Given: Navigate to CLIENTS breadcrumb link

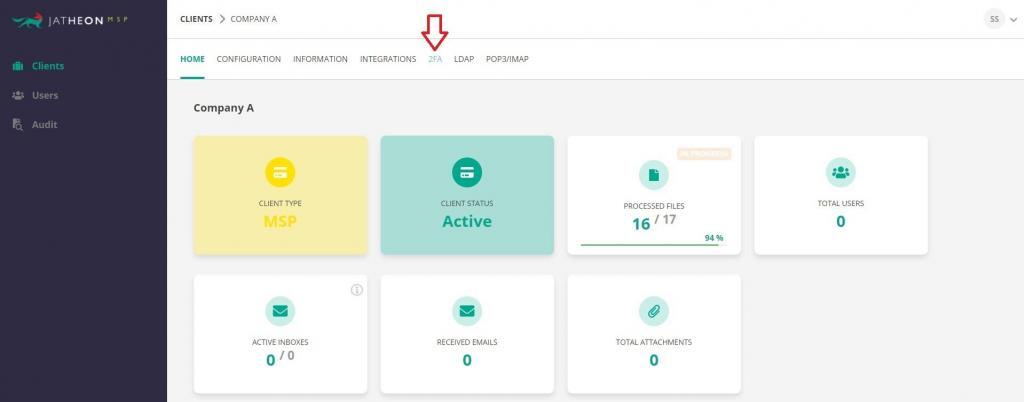Looking at the screenshot, I should click(197, 19).
